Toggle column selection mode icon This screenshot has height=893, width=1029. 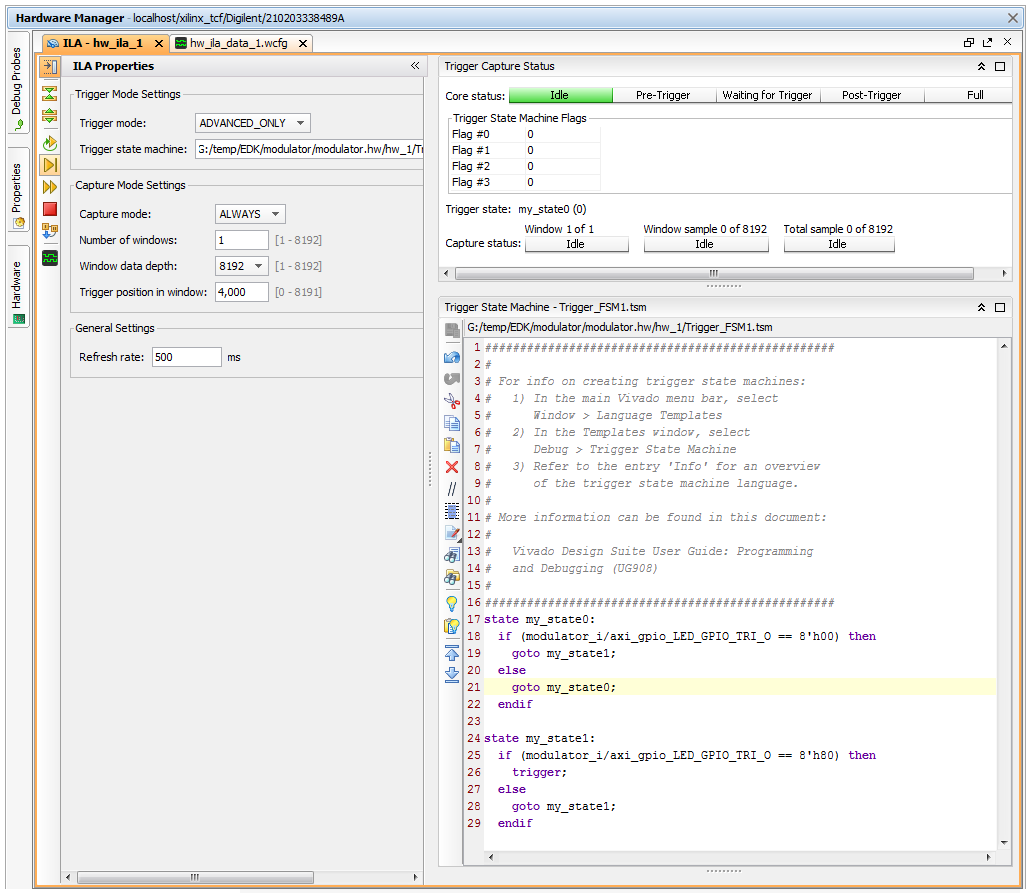tap(452, 510)
